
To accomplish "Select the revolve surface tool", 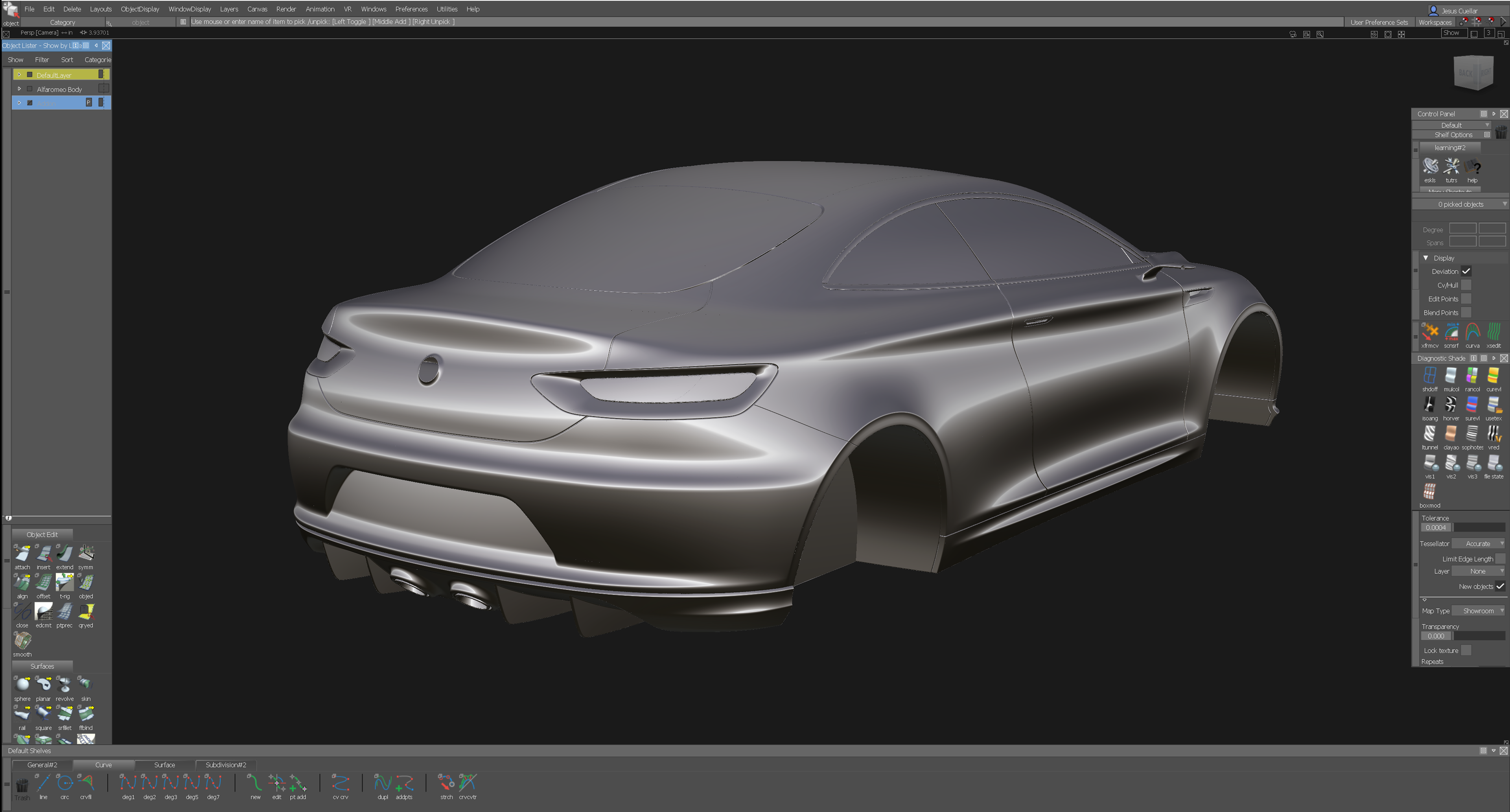I will pos(64,685).
